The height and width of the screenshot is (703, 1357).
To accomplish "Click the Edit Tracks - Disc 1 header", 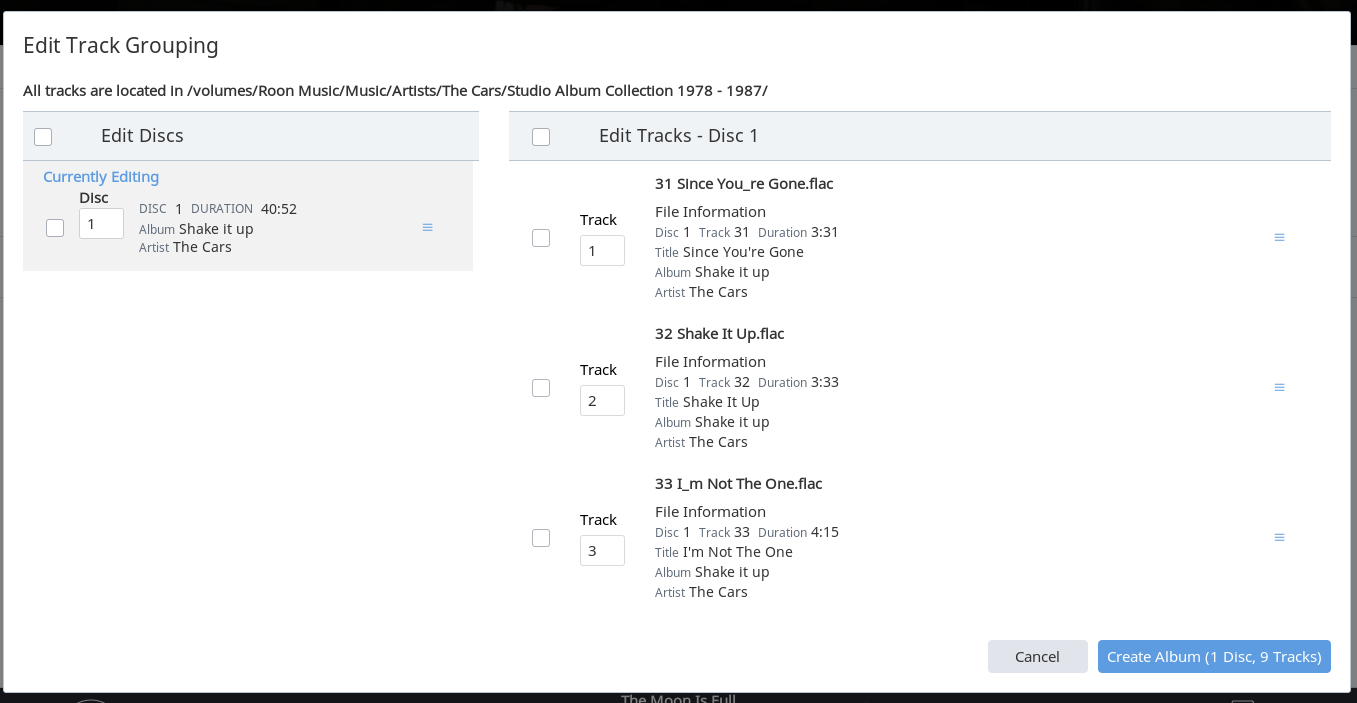I will 678,136.
